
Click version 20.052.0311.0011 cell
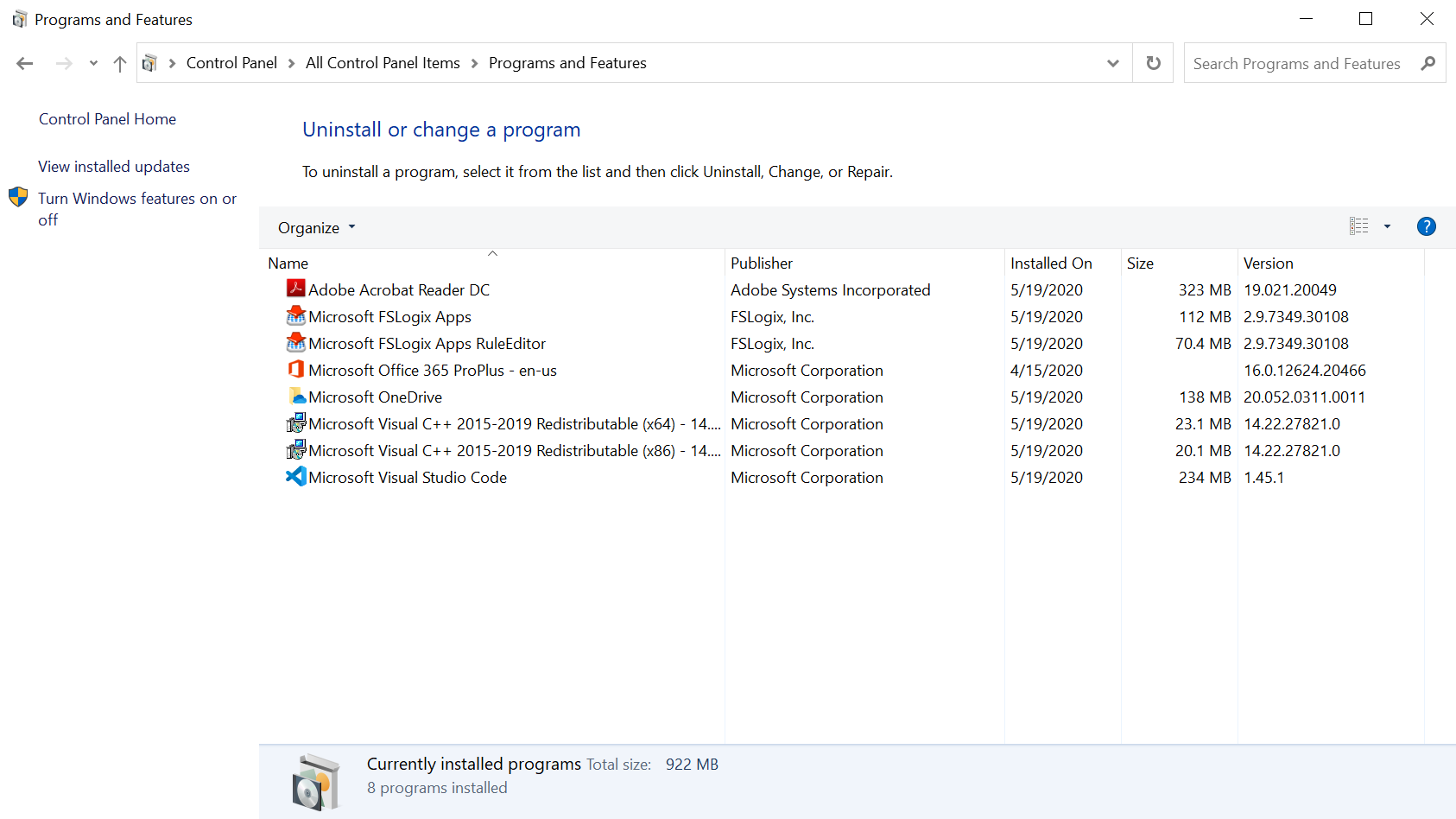point(1305,397)
